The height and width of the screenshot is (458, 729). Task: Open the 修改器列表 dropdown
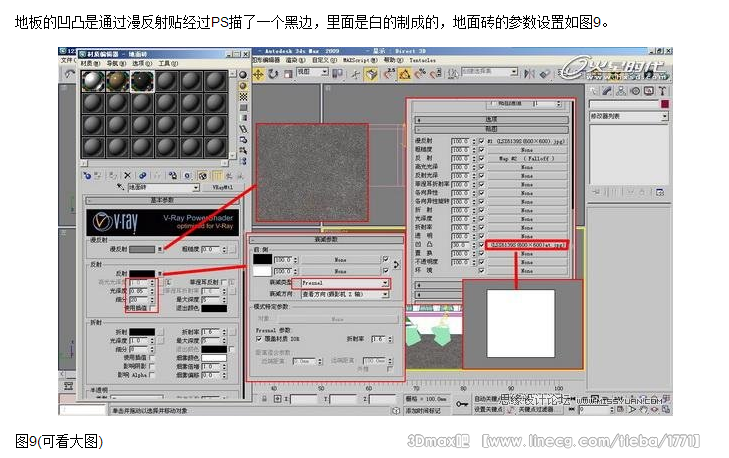[629, 116]
